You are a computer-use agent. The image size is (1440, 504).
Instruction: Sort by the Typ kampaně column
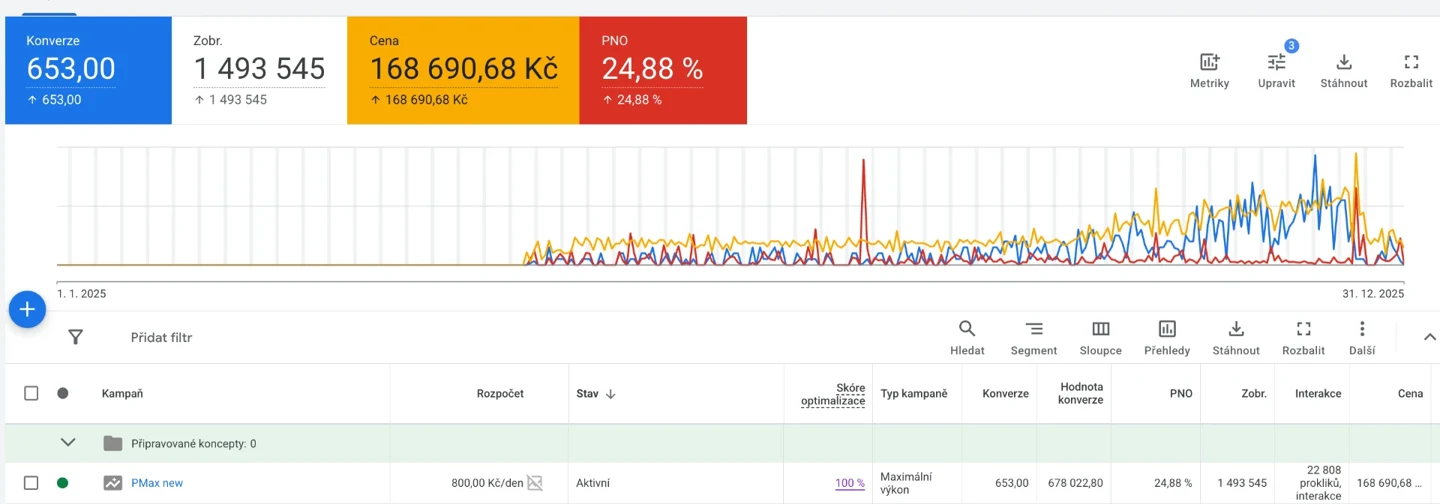(x=914, y=394)
